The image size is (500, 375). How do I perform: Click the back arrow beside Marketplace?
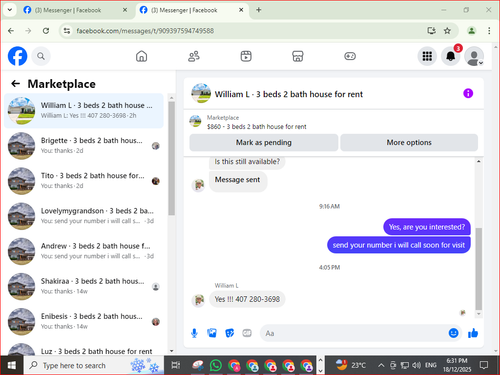pos(16,83)
